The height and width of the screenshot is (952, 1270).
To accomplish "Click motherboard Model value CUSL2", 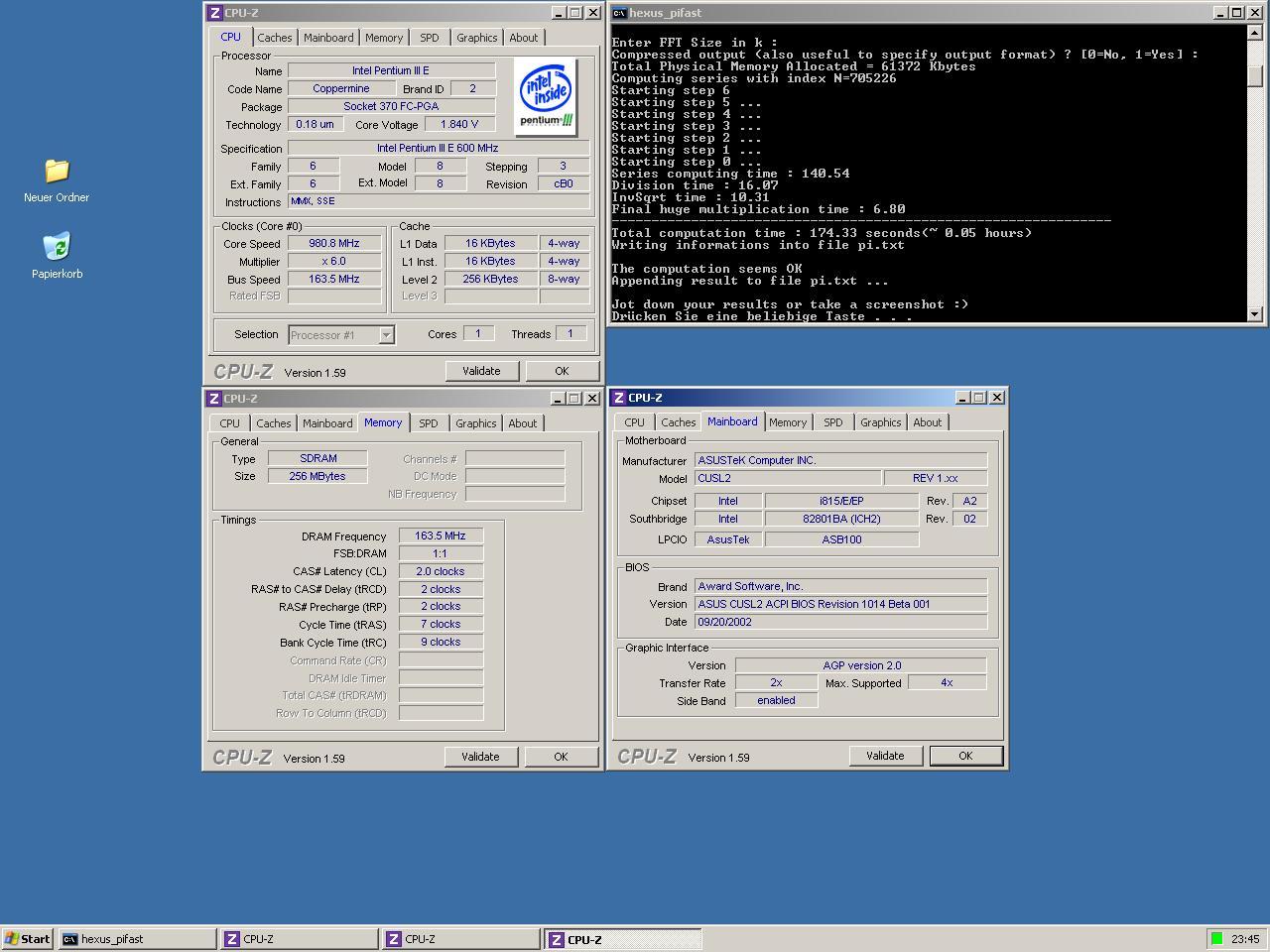I will pyautogui.click(x=788, y=478).
